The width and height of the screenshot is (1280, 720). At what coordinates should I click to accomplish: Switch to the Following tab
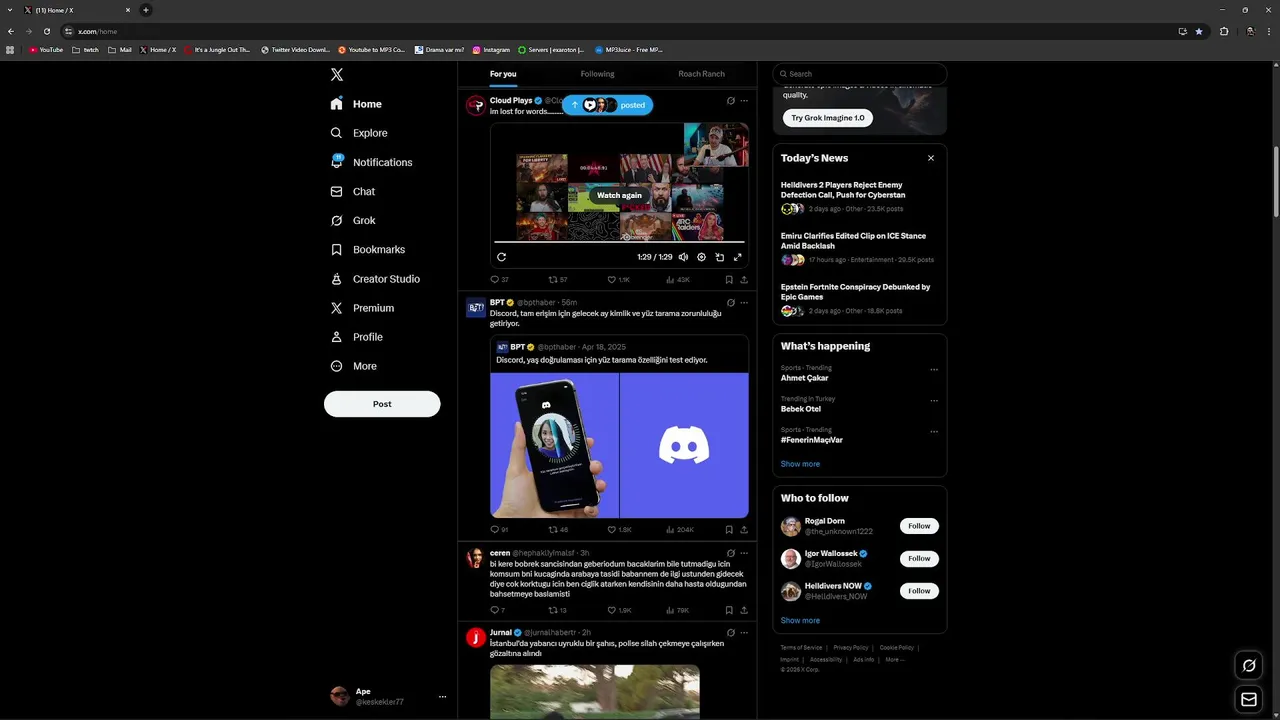coord(597,74)
